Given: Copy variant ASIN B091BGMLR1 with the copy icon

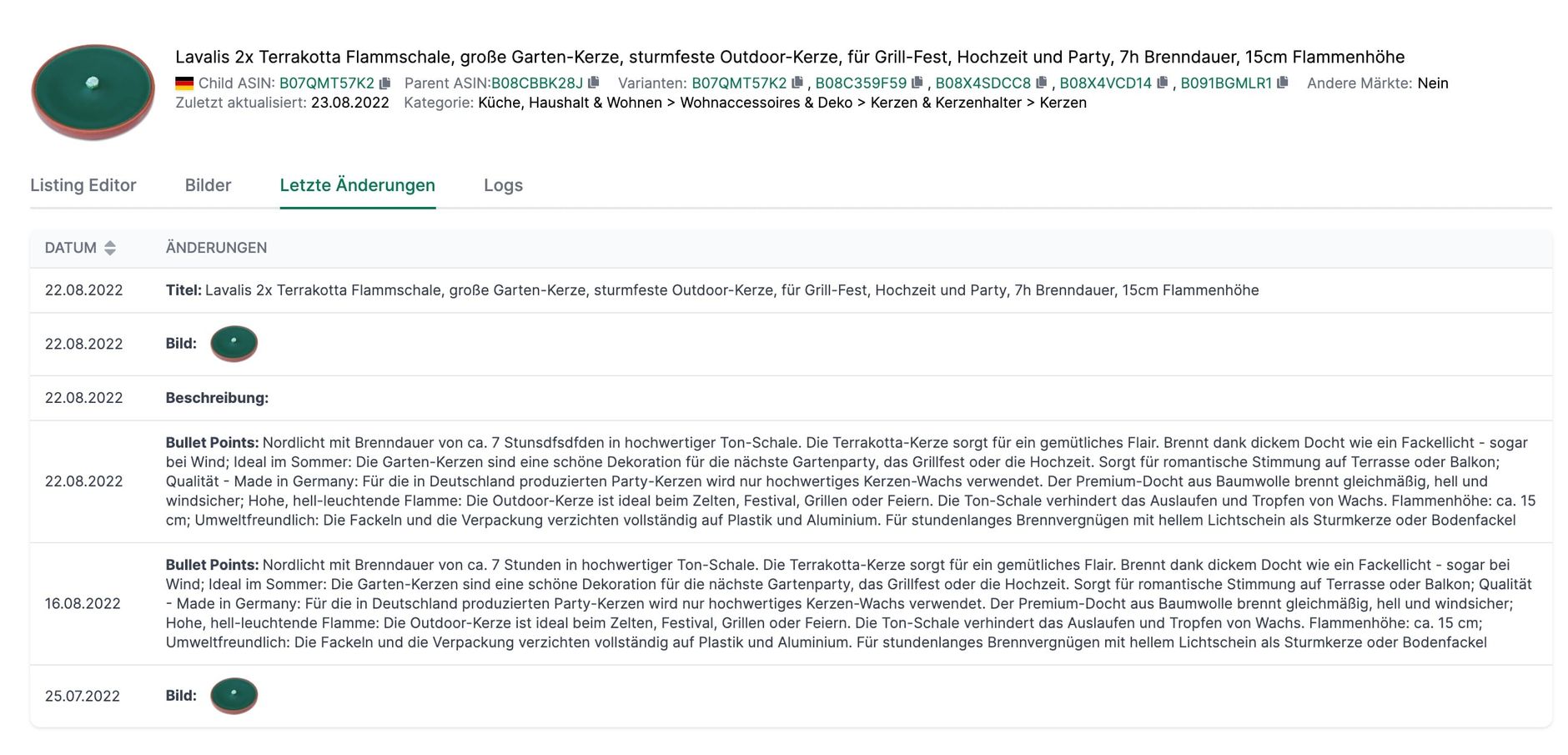Looking at the screenshot, I should tap(1283, 83).
